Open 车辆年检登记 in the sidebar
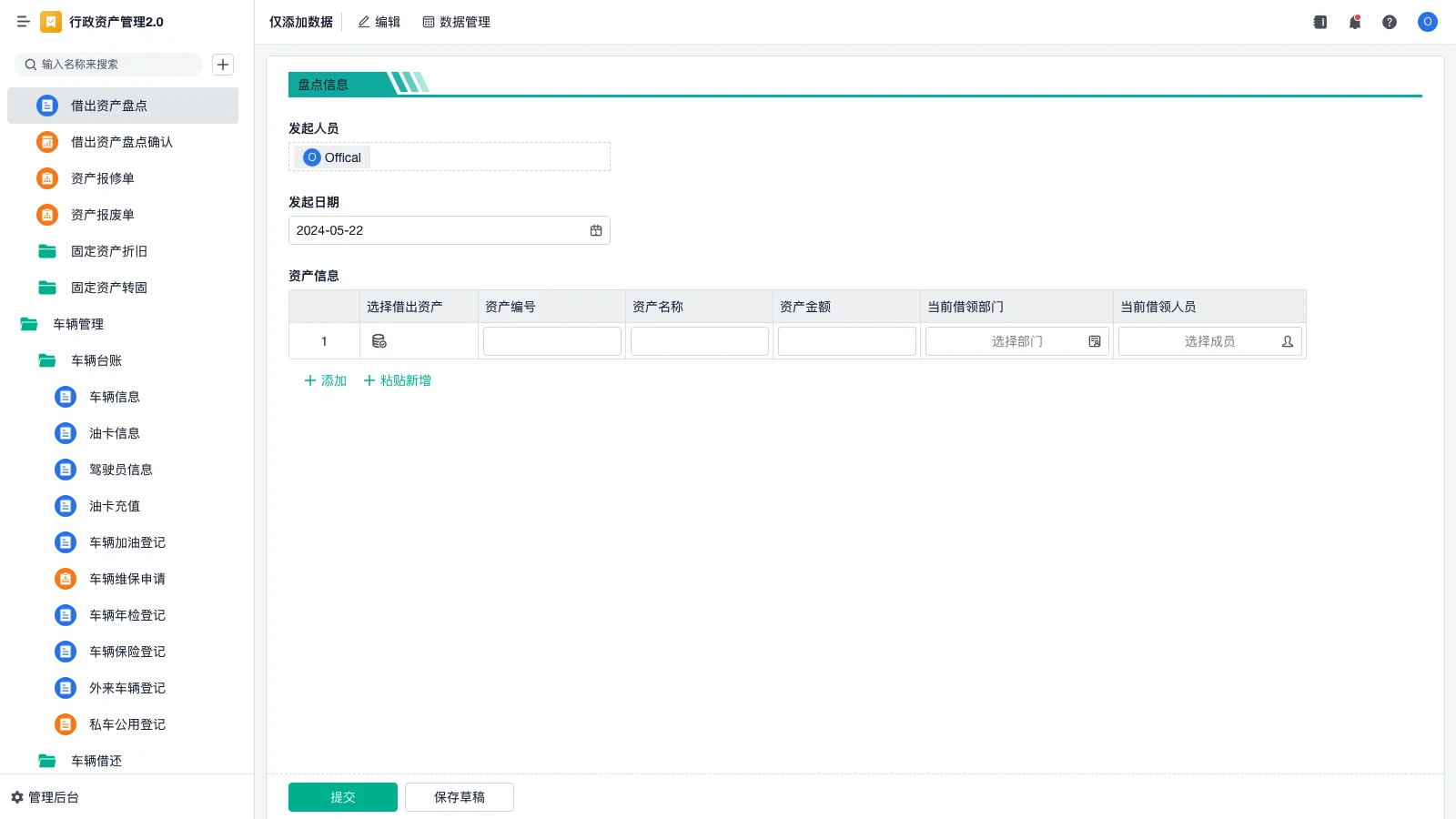This screenshot has height=819, width=1456. click(123, 615)
